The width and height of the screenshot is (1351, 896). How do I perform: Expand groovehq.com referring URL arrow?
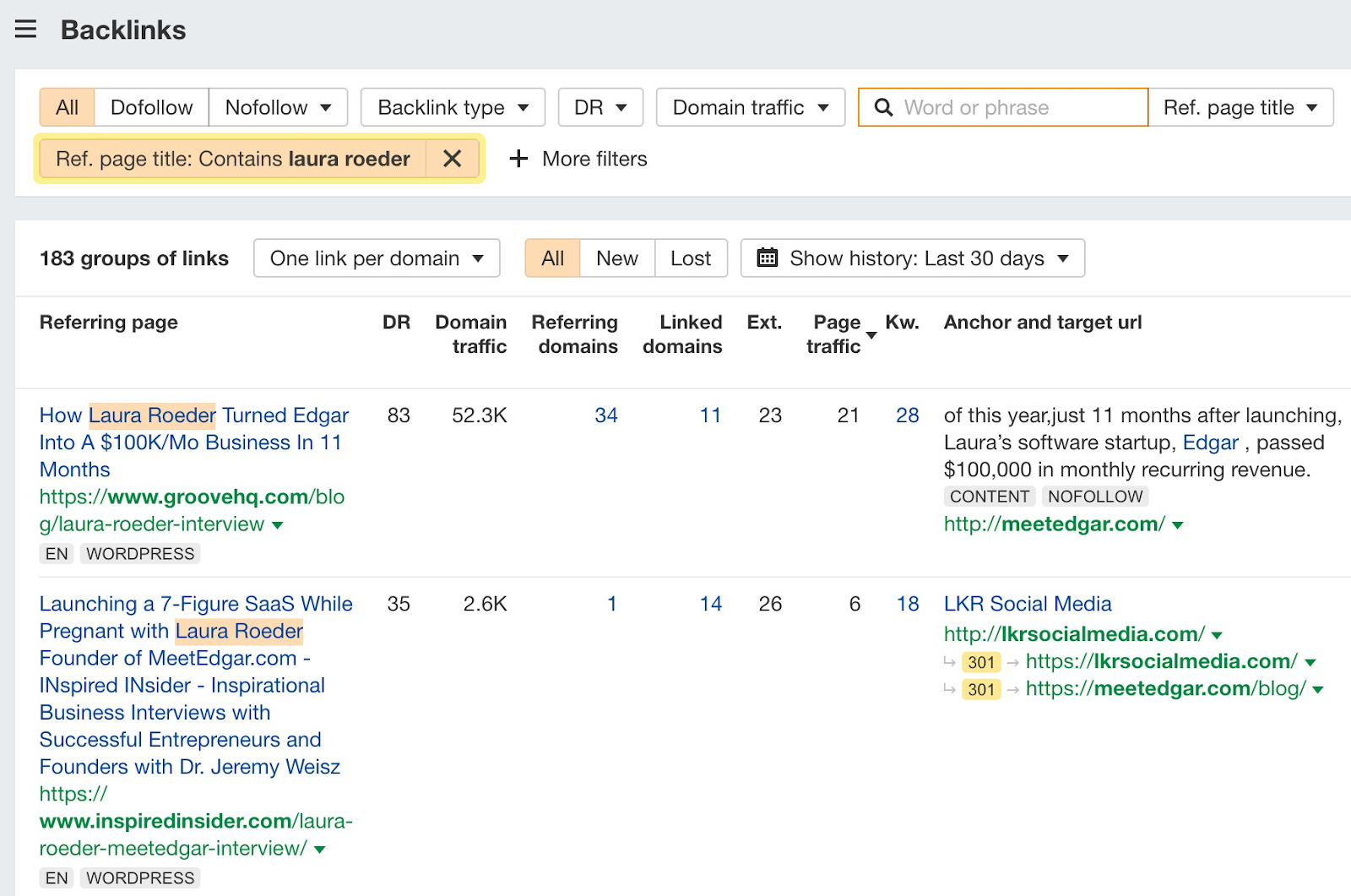[x=278, y=525]
